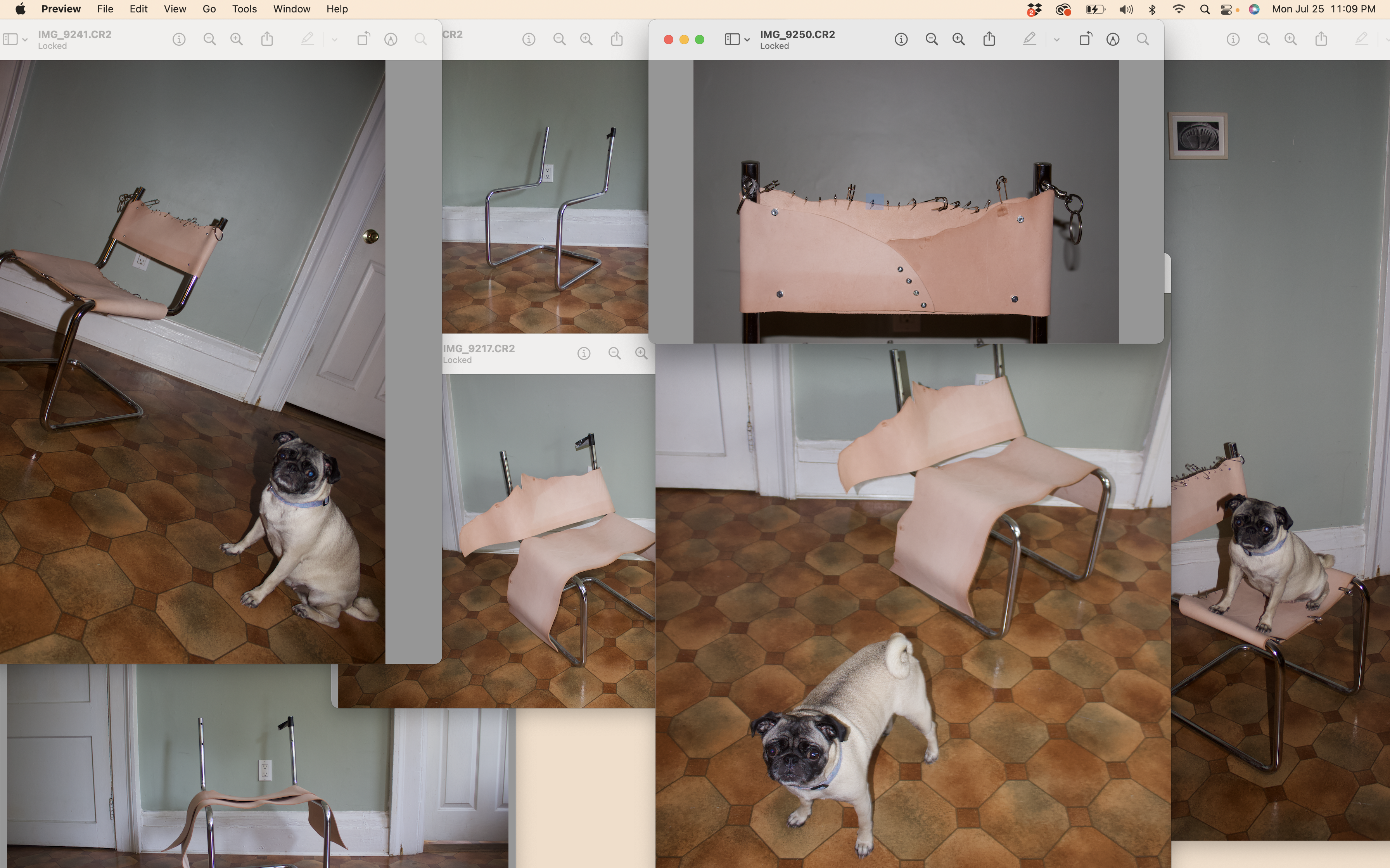Toggle the Markup toolbar in the IMG_9250.CR2 window
The height and width of the screenshot is (868, 1390).
point(1113,39)
